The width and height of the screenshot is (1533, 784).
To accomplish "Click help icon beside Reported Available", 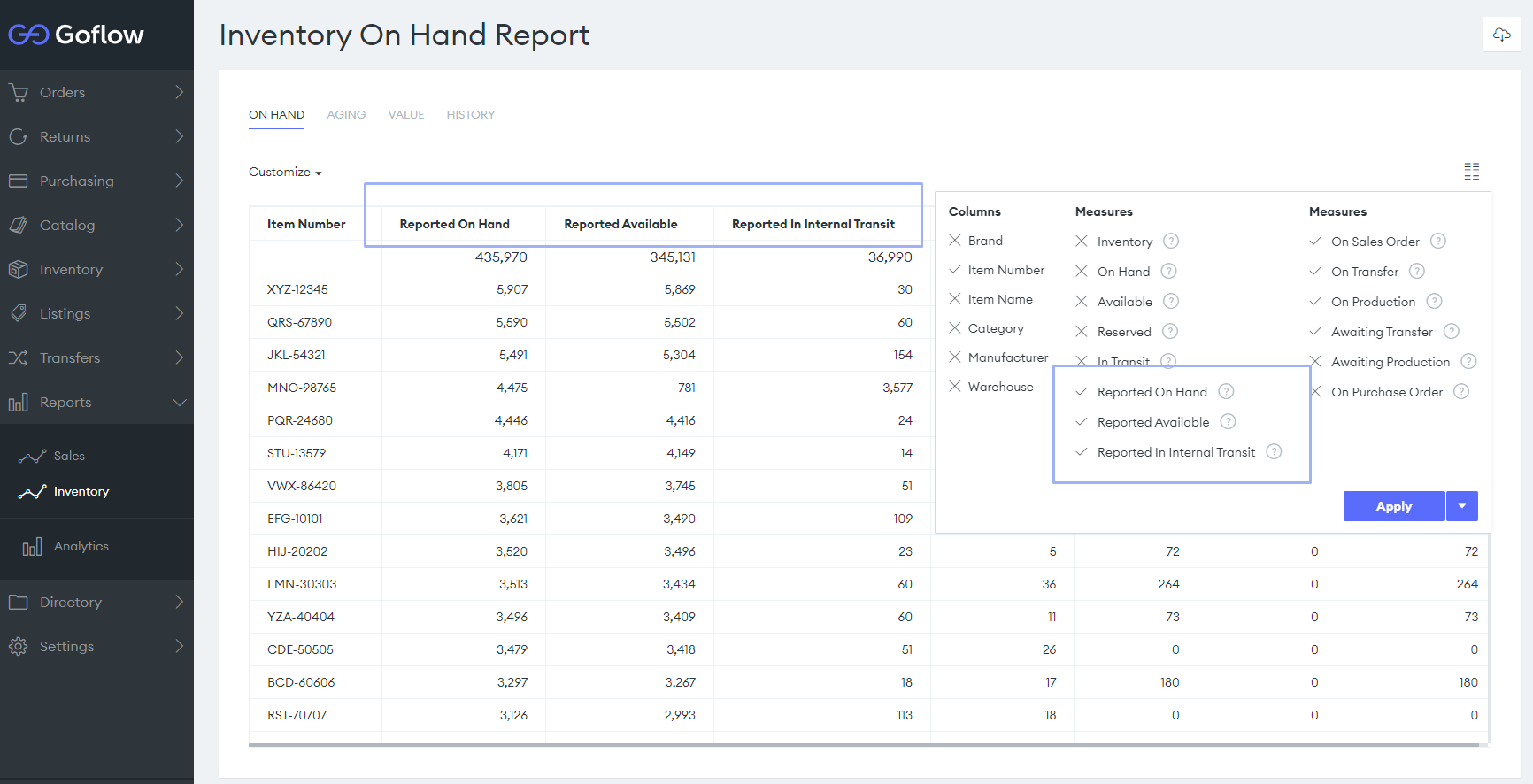I will [x=1229, y=421].
